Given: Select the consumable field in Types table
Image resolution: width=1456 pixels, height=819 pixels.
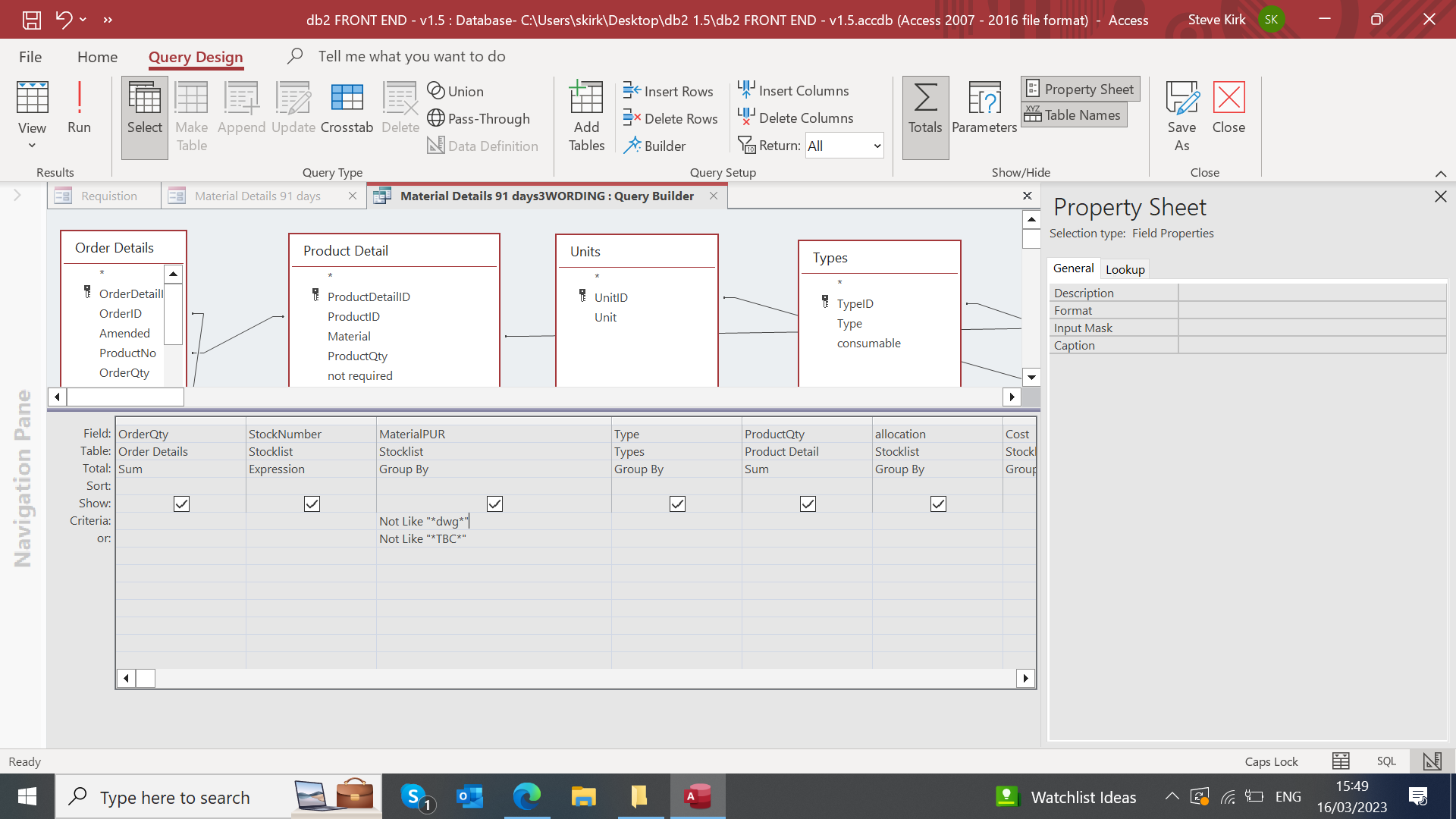Looking at the screenshot, I should point(868,343).
